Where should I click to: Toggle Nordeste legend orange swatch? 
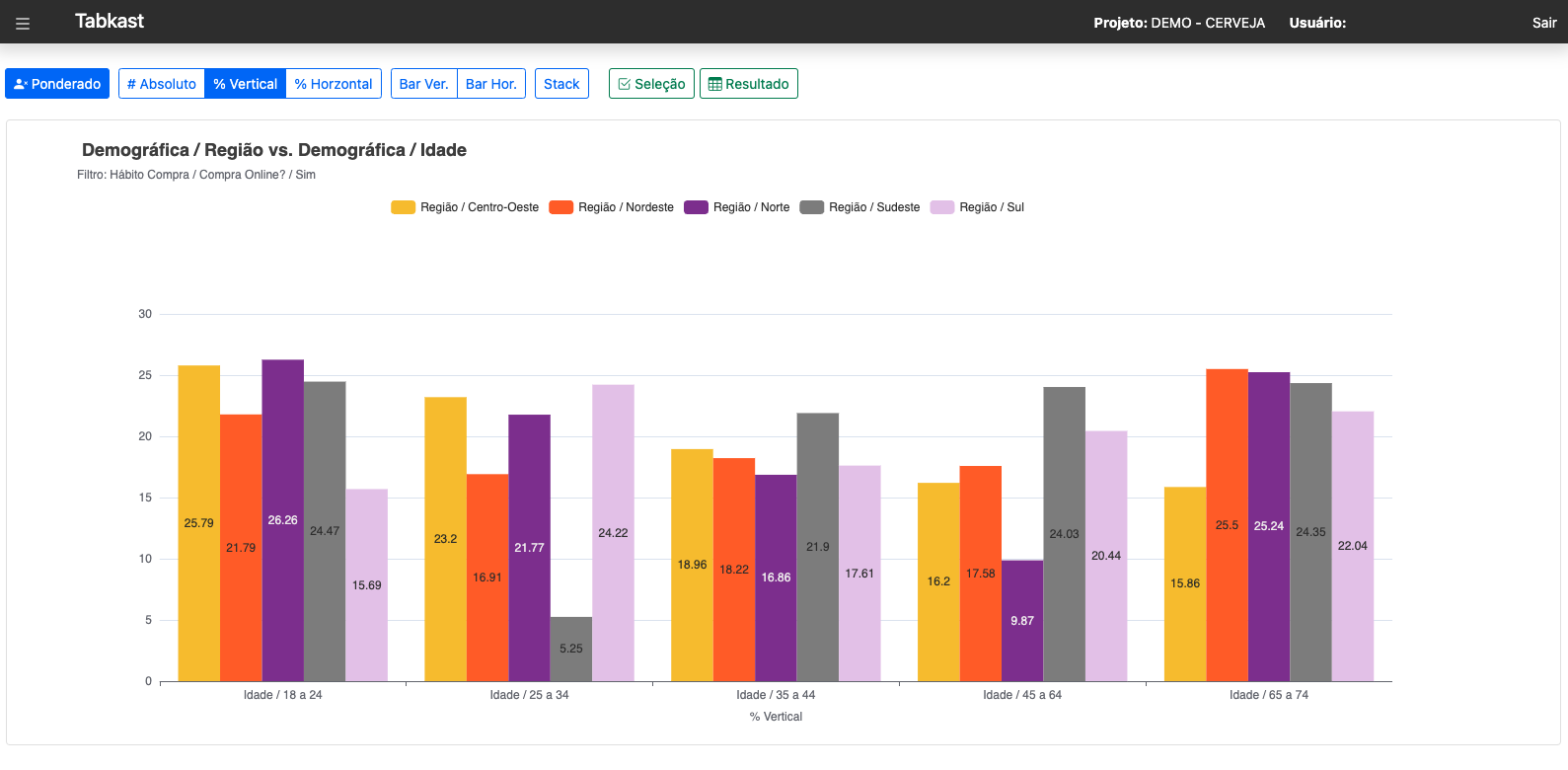(560, 207)
